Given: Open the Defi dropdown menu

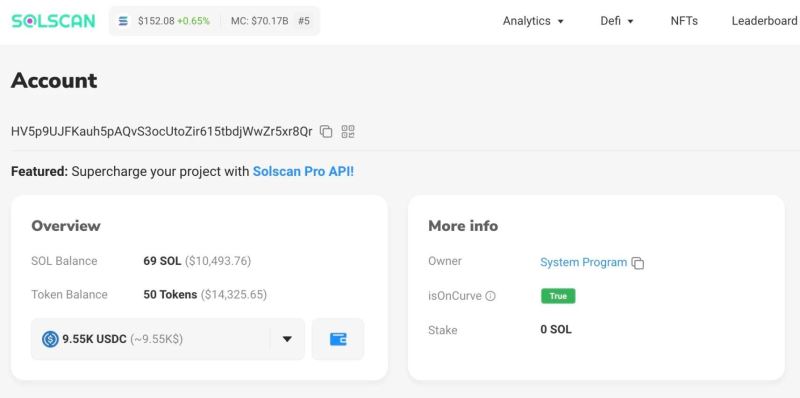Looking at the screenshot, I should tap(617, 21).
